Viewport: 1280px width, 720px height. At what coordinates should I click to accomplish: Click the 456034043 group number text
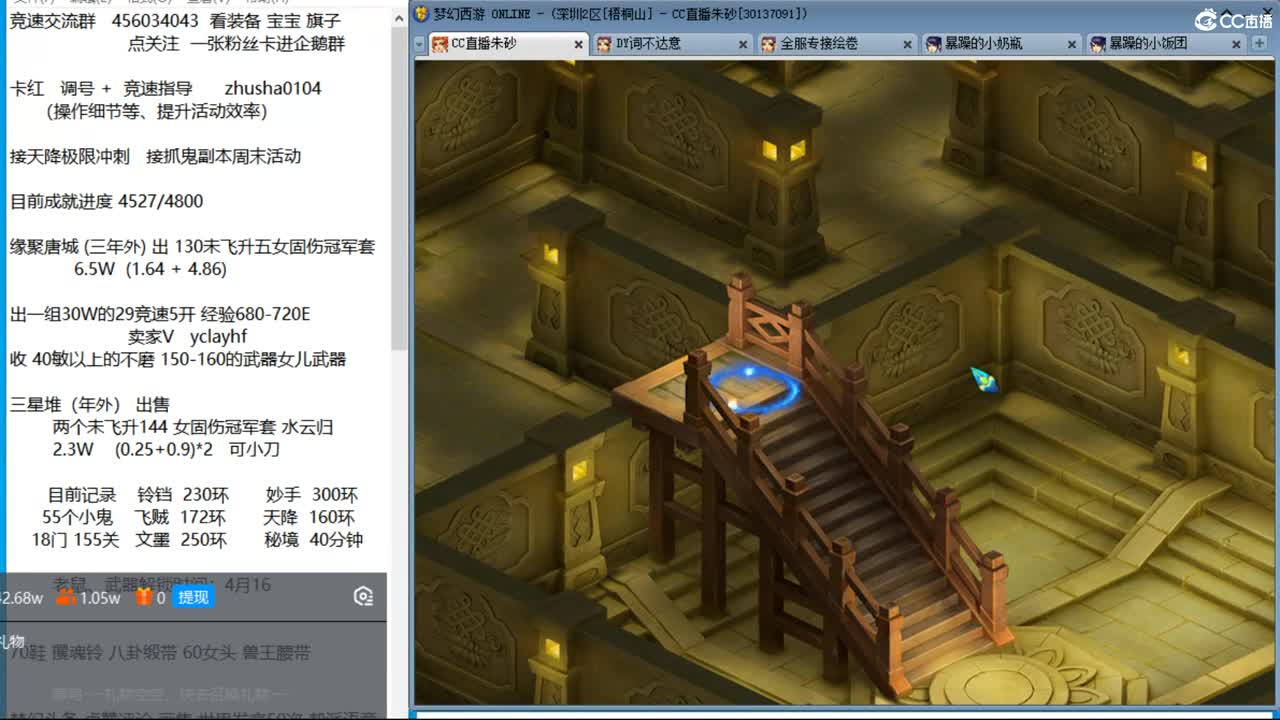coord(155,20)
